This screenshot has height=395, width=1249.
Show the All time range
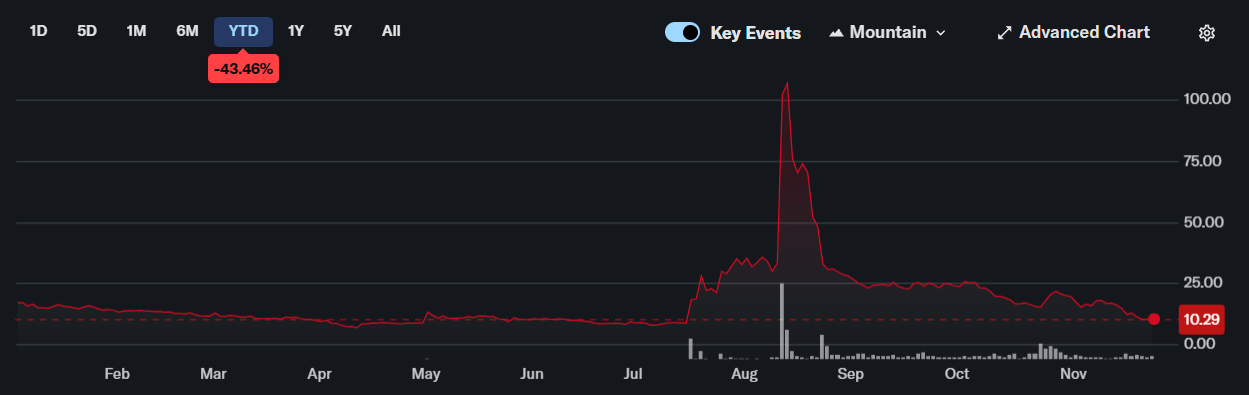(391, 31)
